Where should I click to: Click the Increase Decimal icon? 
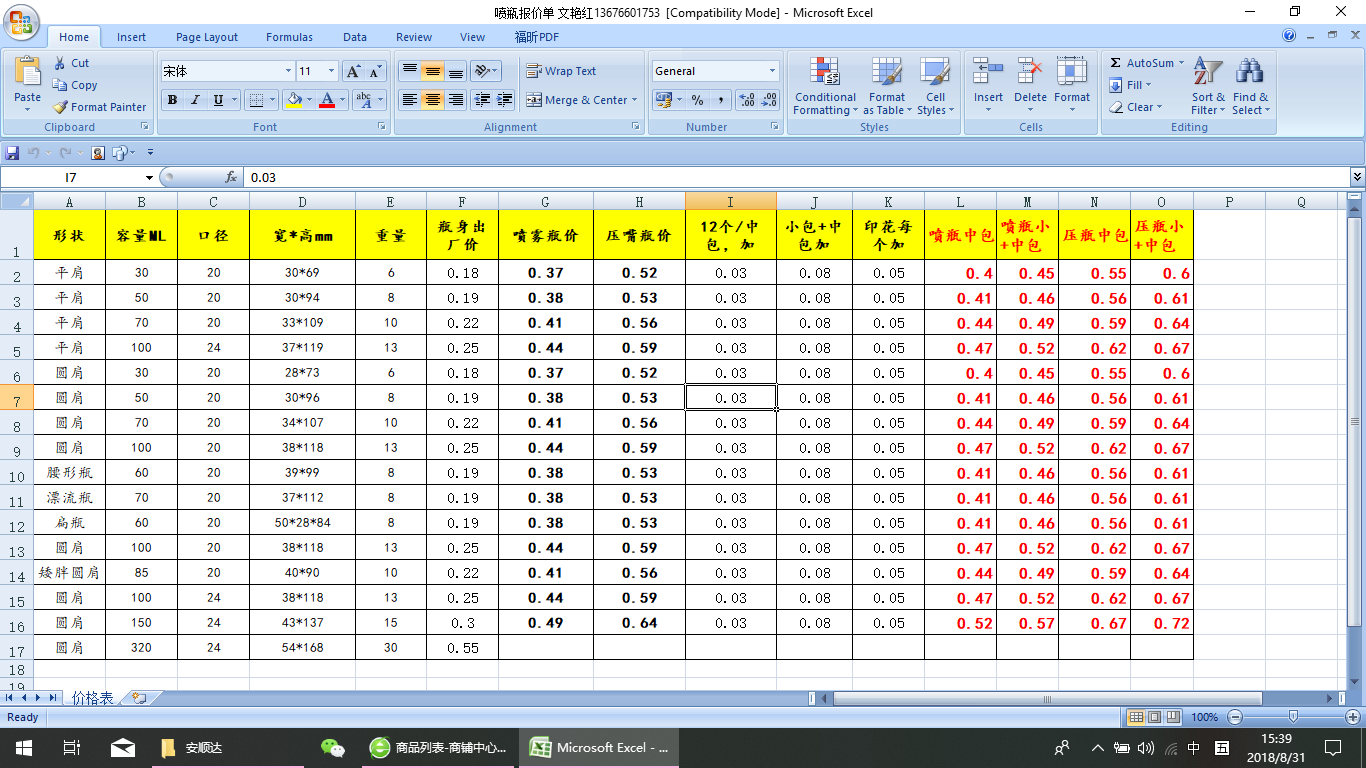pyautogui.click(x=746, y=100)
